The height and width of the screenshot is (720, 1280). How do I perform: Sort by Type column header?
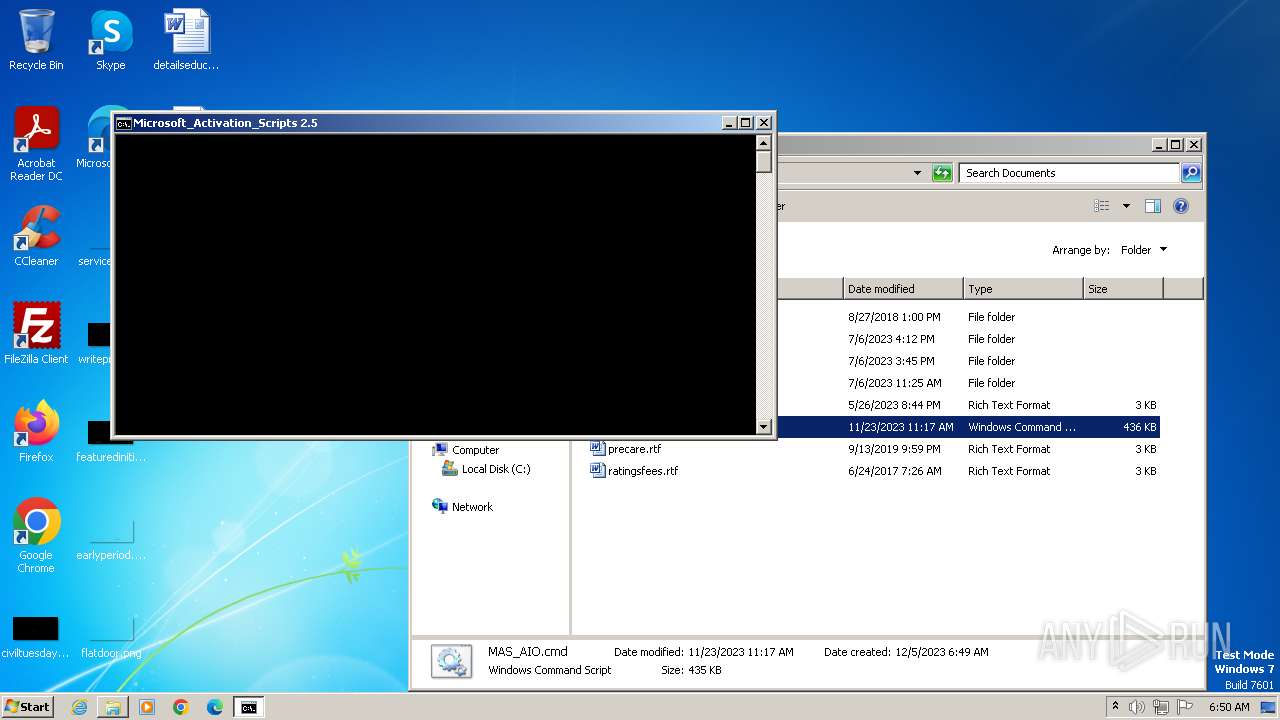click(x=1023, y=289)
